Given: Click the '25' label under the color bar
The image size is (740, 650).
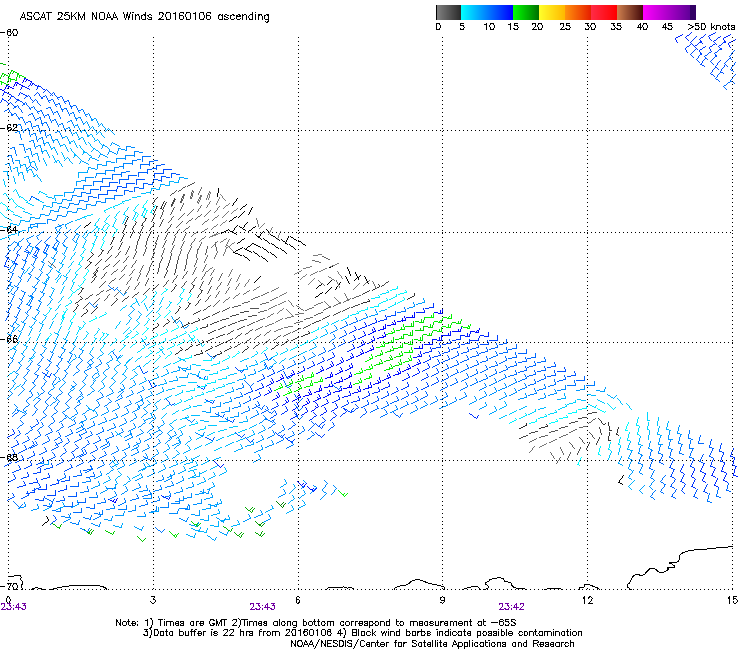Looking at the screenshot, I should coord(565,27).
